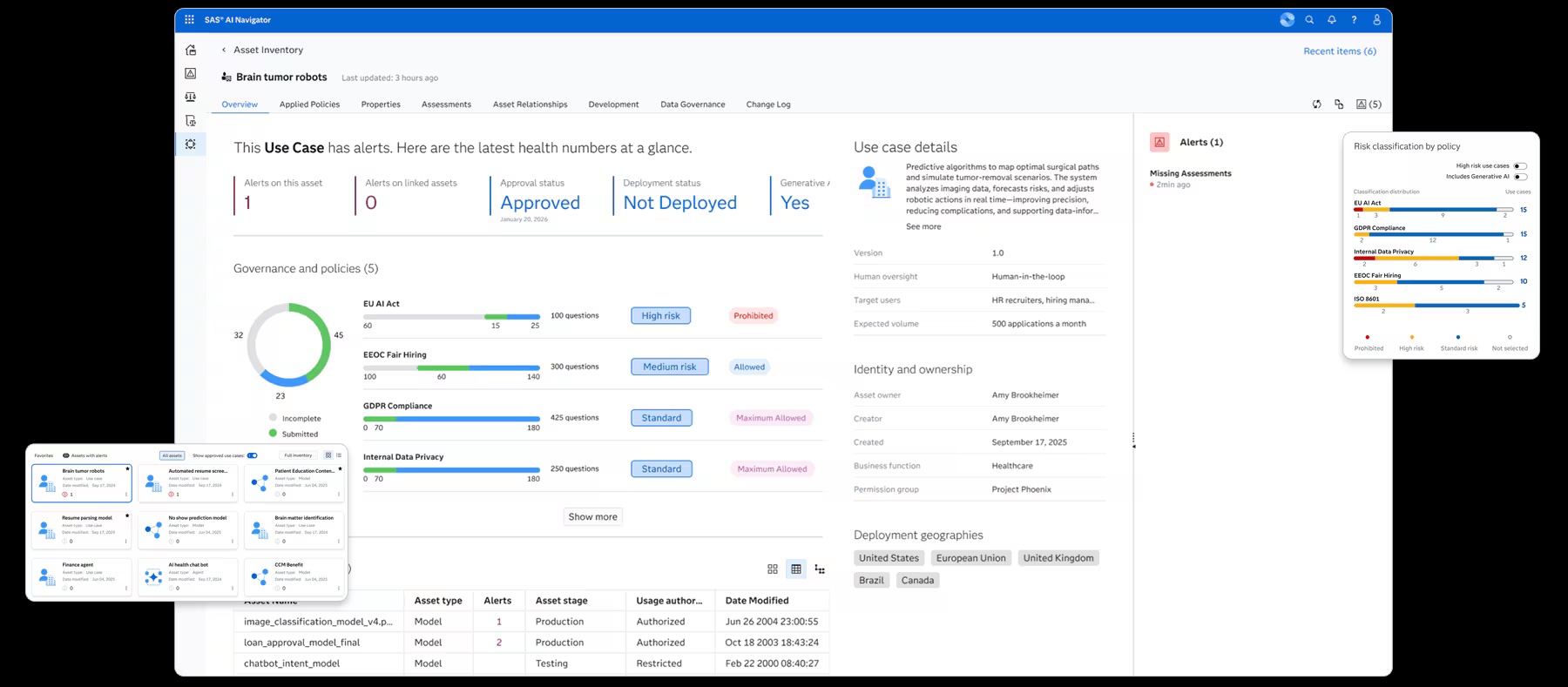Open the Data Governance tab
Screen dimensions: 1568x687
point(693,104)
